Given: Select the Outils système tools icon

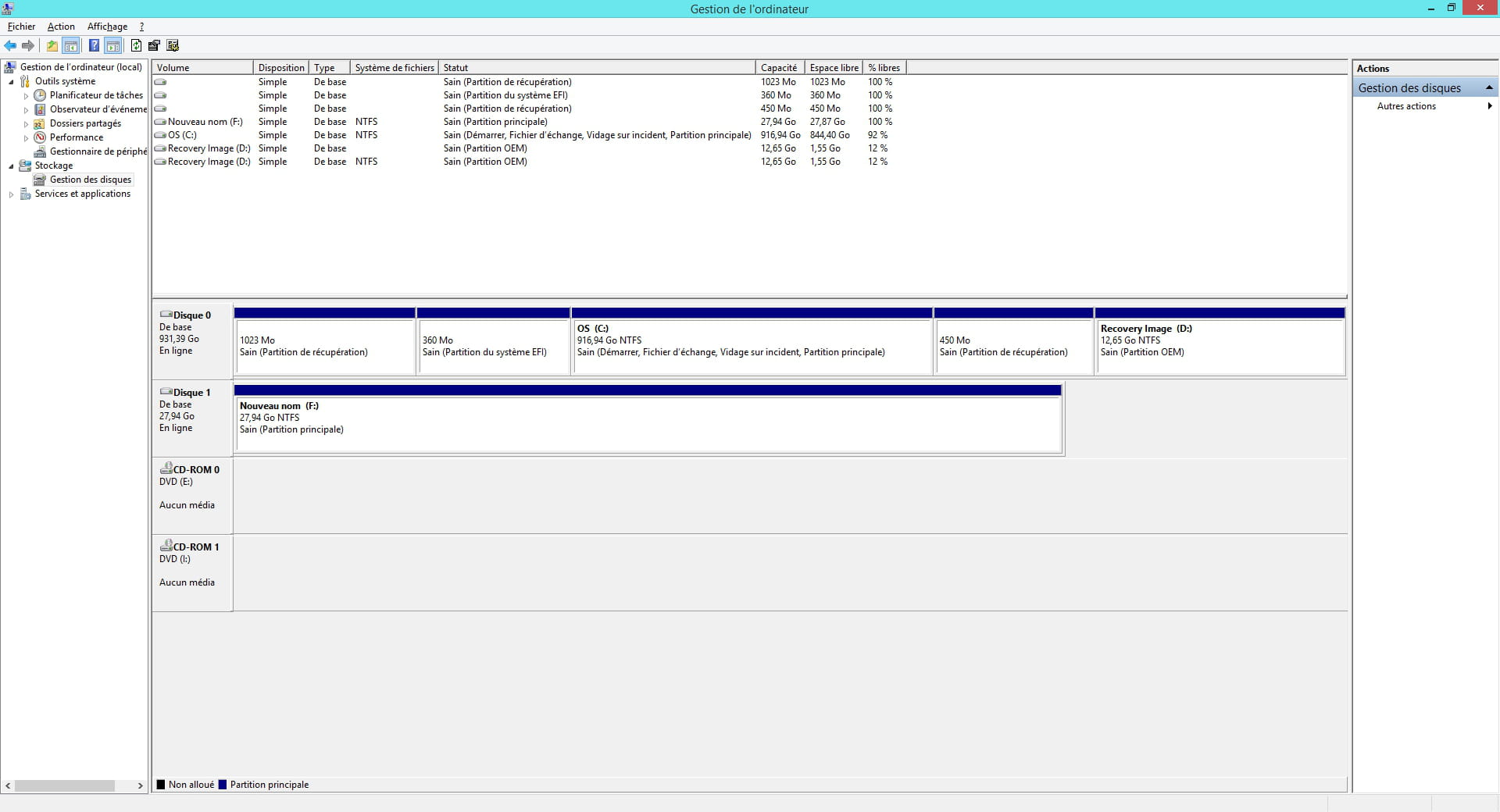Looking at the screenshot, I should pos(25,81).
